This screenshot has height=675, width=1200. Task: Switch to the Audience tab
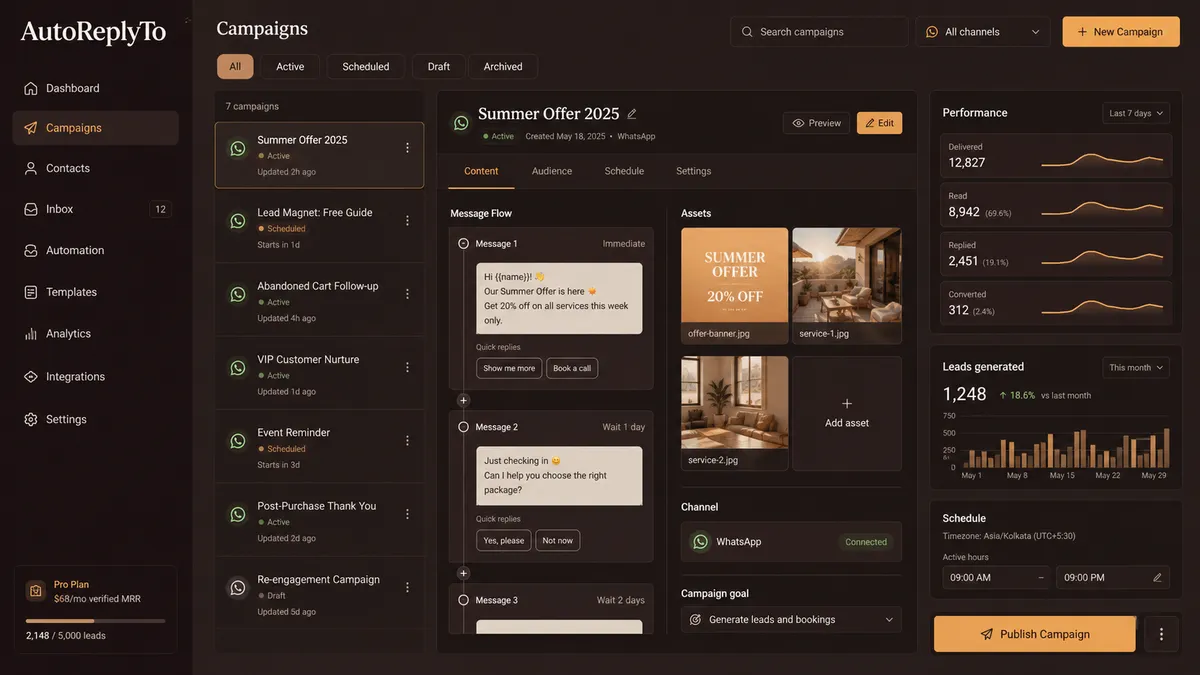552,171
